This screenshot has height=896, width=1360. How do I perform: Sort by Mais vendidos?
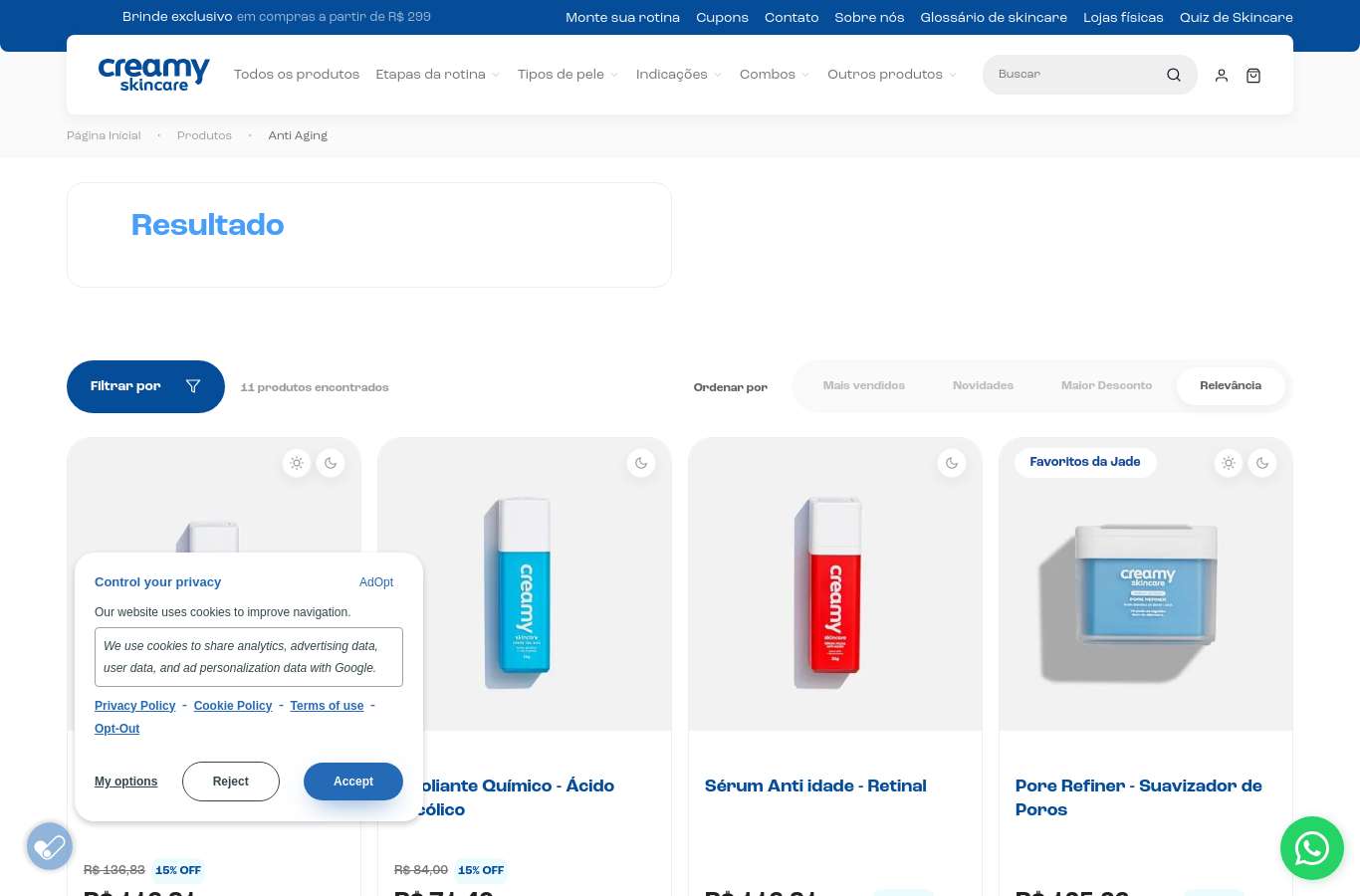click(864, 386)
